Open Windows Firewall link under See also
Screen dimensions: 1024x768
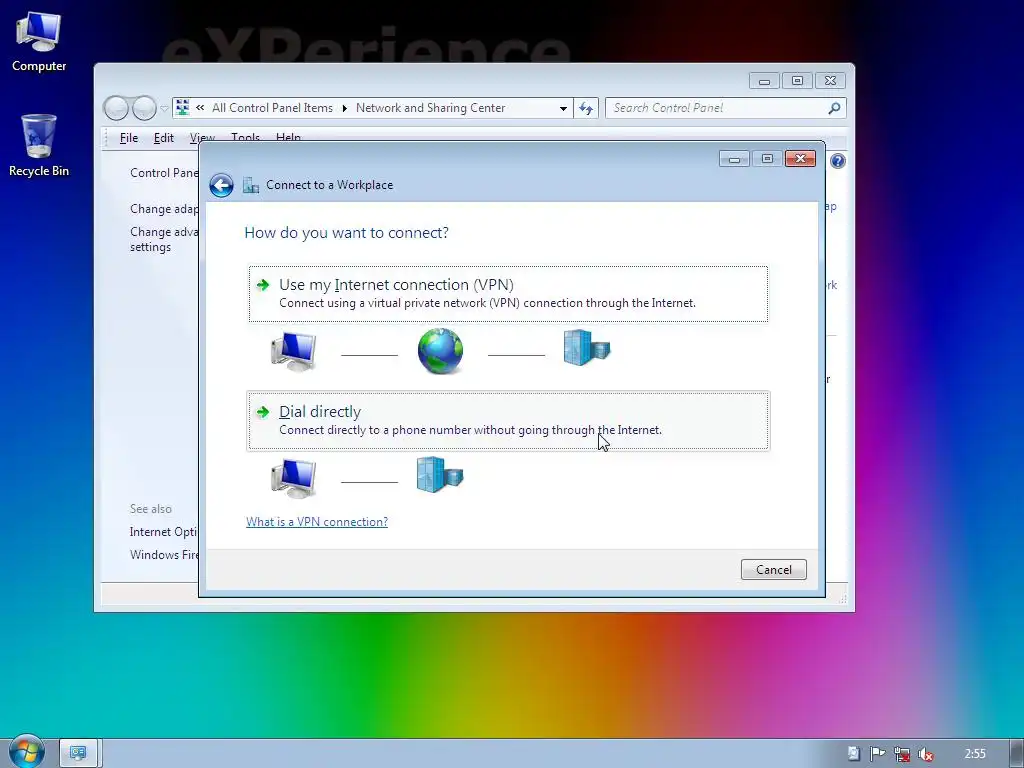tap(163, 554)
